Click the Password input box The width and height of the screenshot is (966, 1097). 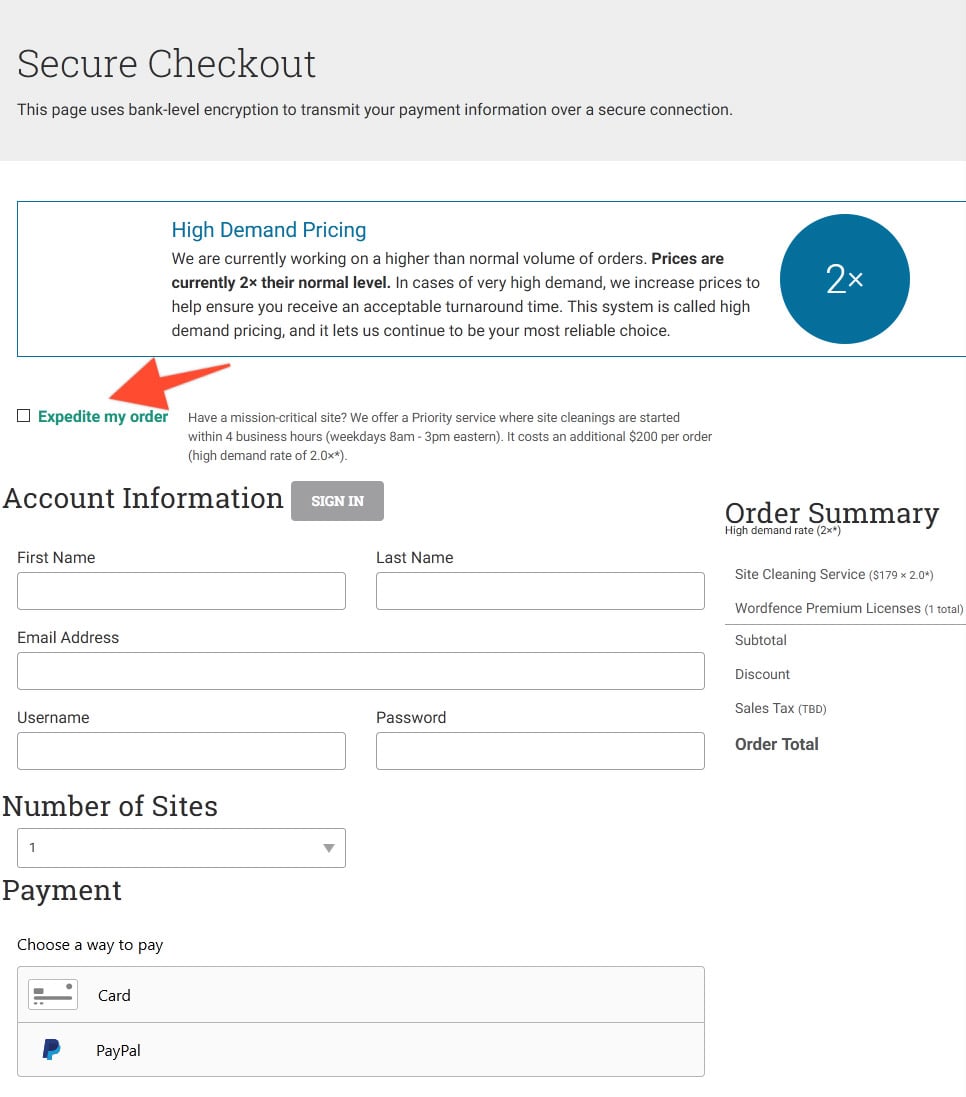[540, 751]
